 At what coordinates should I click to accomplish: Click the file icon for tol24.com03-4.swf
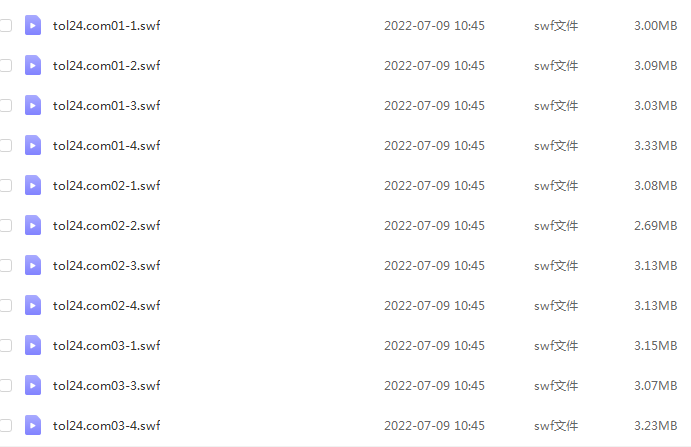tap(33, 425)
